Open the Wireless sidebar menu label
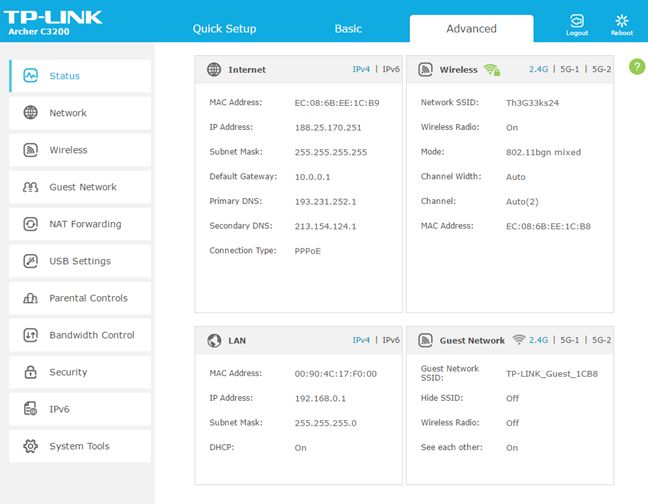Image resolution: width=648 pixels, height=504 pixels. click(68, 150)
